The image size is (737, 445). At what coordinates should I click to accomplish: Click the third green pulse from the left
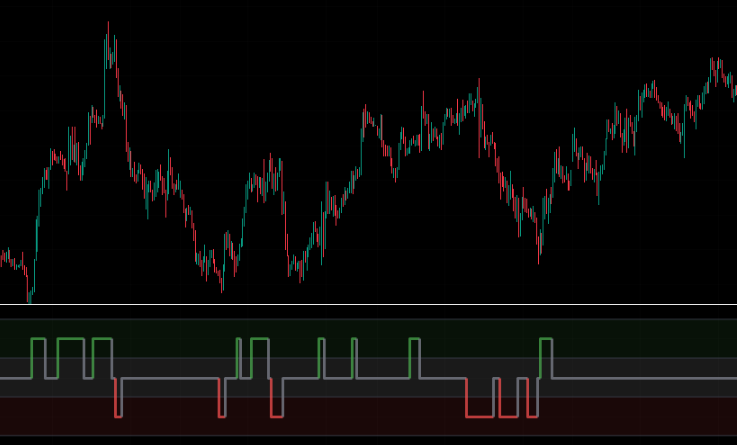pos(102,340)
